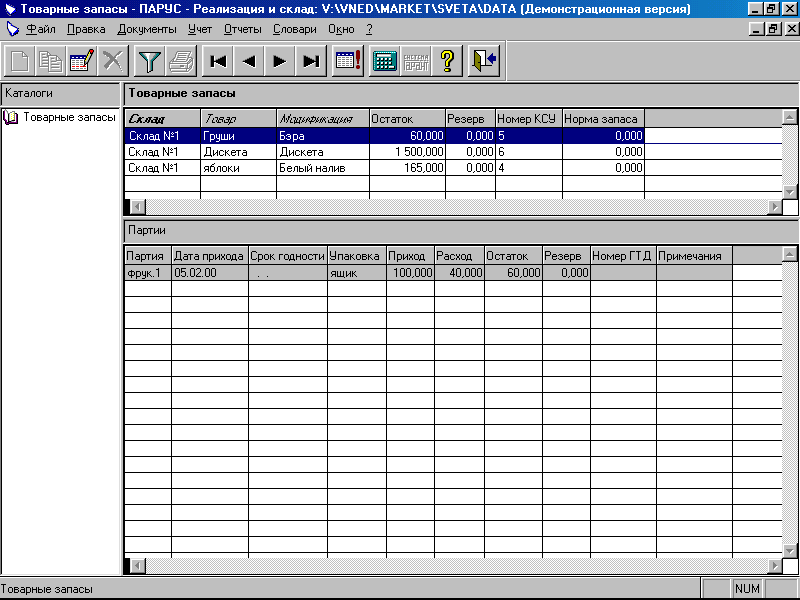
Task: Click the Edit record icon with pencil
Action: point(82,61)
